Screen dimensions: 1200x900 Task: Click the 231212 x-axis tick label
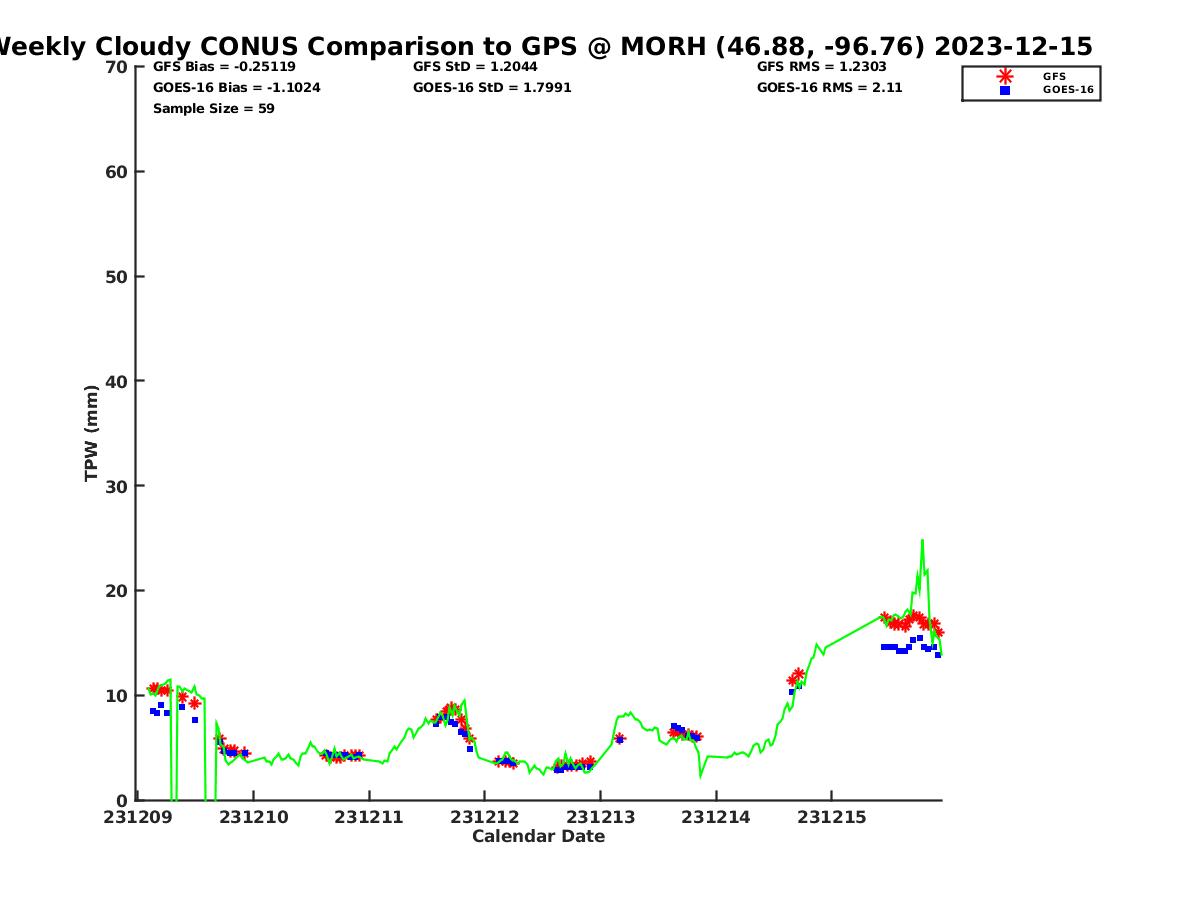tap(485, 817)
